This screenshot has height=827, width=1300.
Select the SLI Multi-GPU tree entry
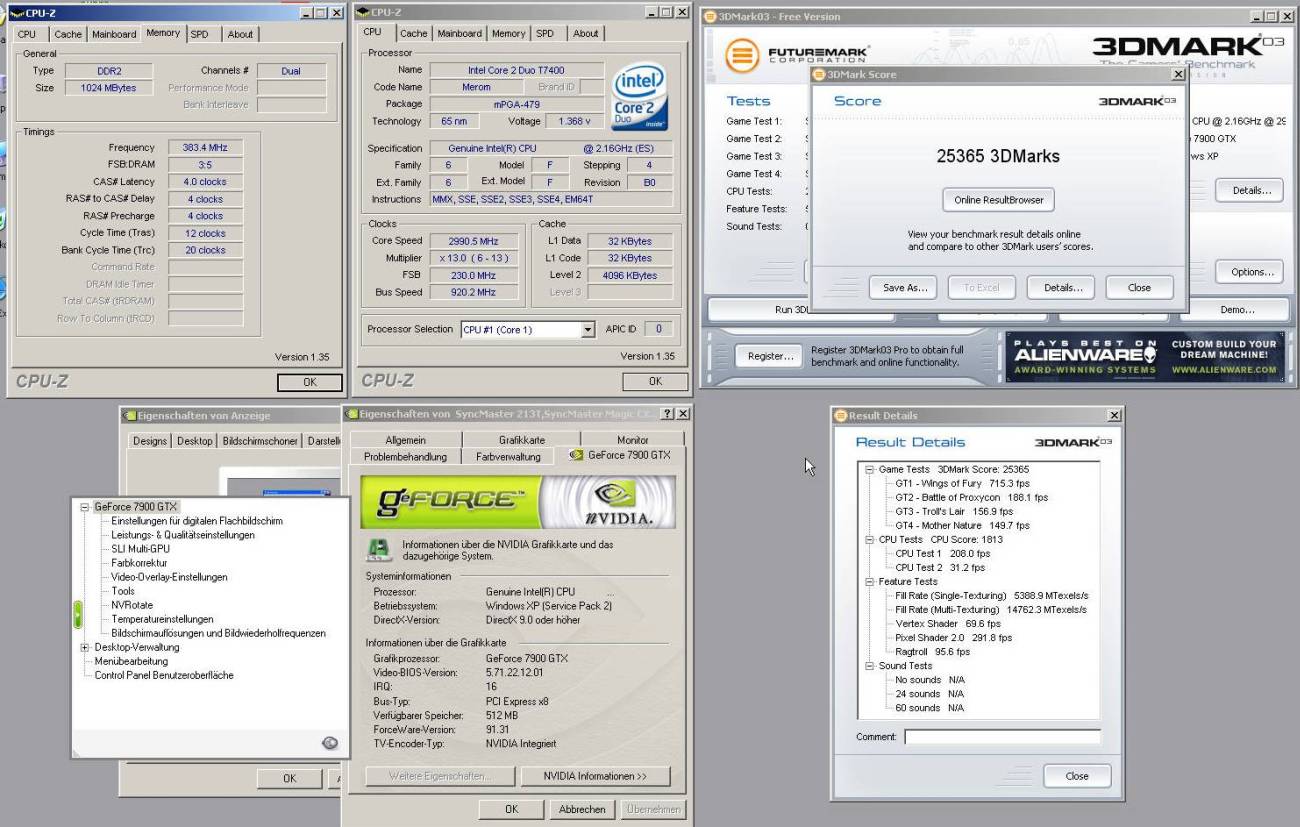pyautogui.click(x=141, y=549)
